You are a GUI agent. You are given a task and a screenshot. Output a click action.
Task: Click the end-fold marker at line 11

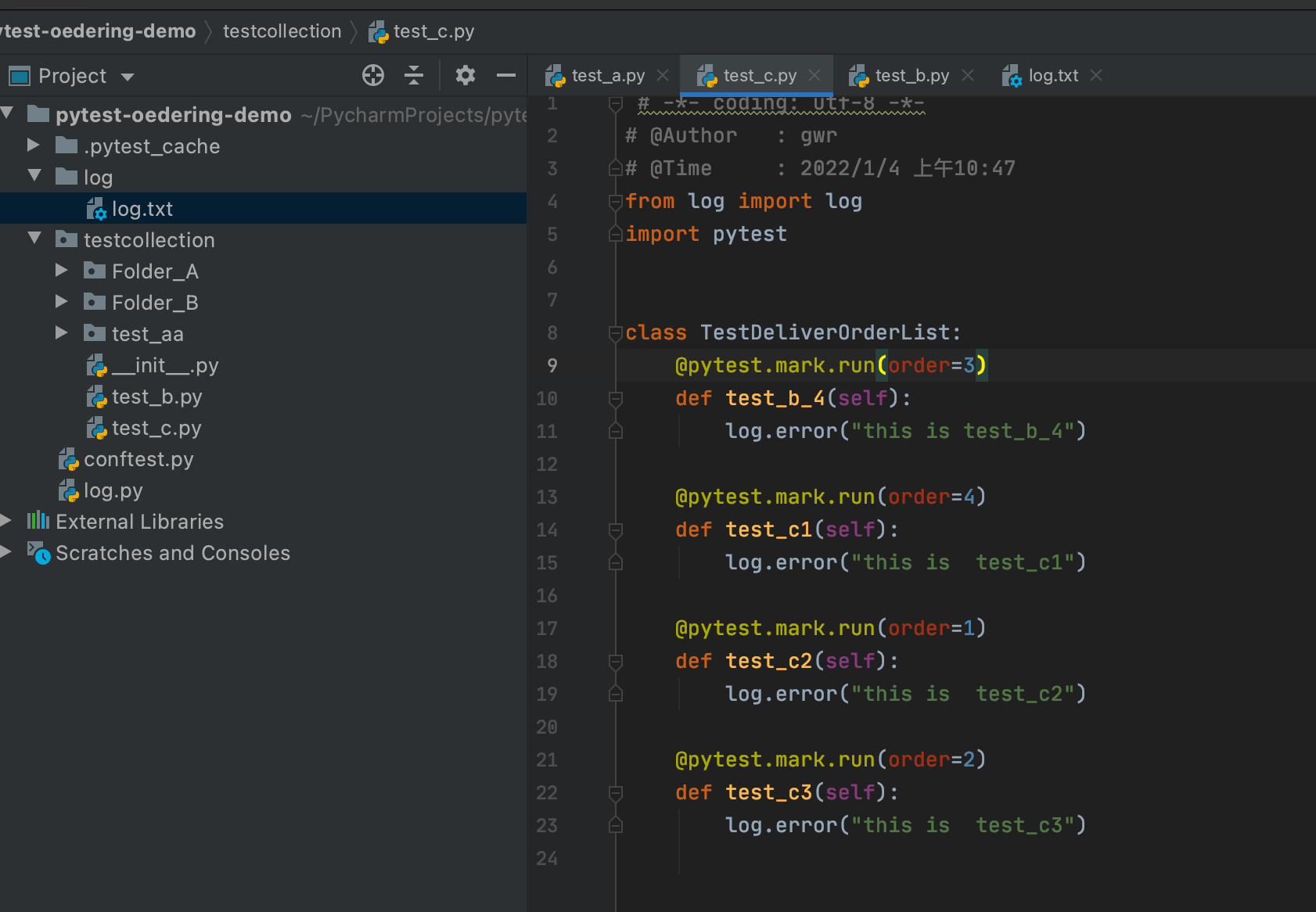click(616, 431)
